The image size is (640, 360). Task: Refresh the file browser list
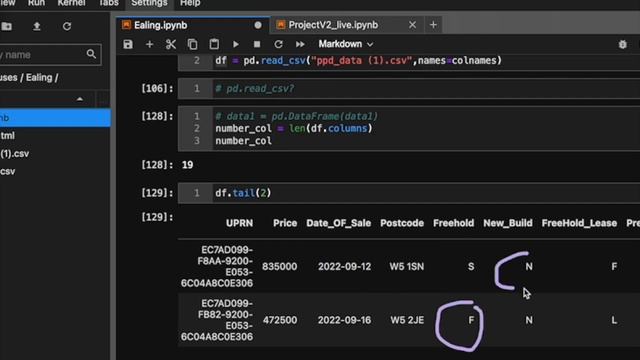(67, 27)
